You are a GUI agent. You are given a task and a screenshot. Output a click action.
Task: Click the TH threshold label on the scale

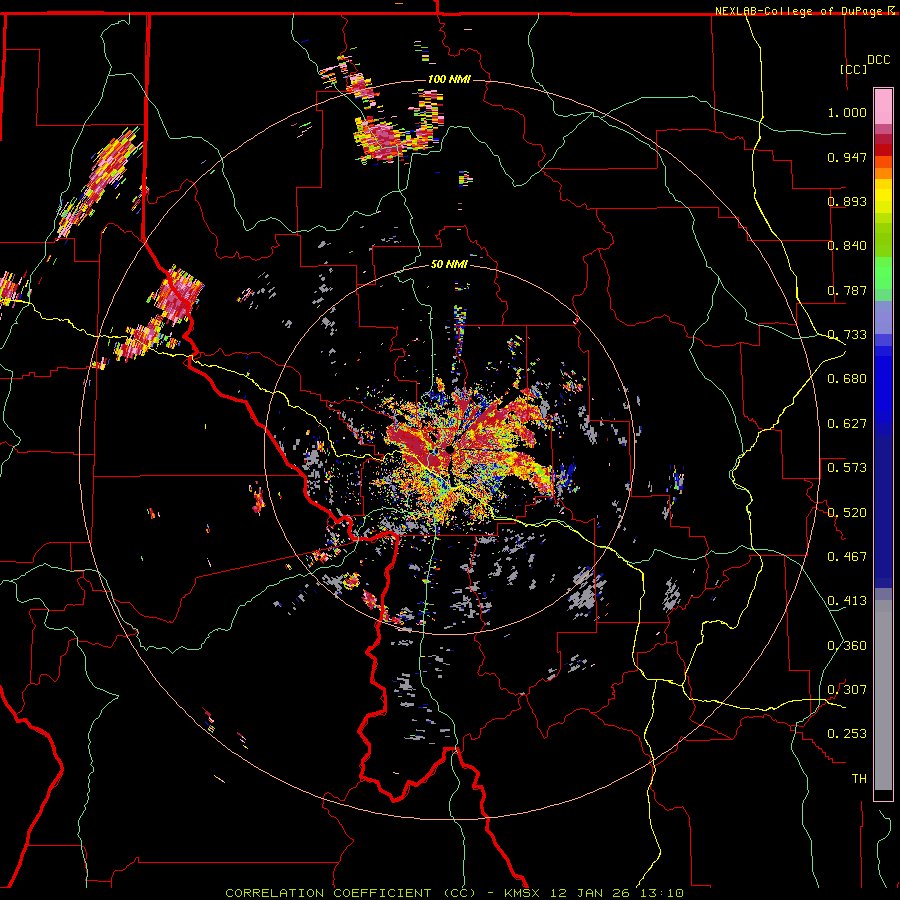(859, 779)
